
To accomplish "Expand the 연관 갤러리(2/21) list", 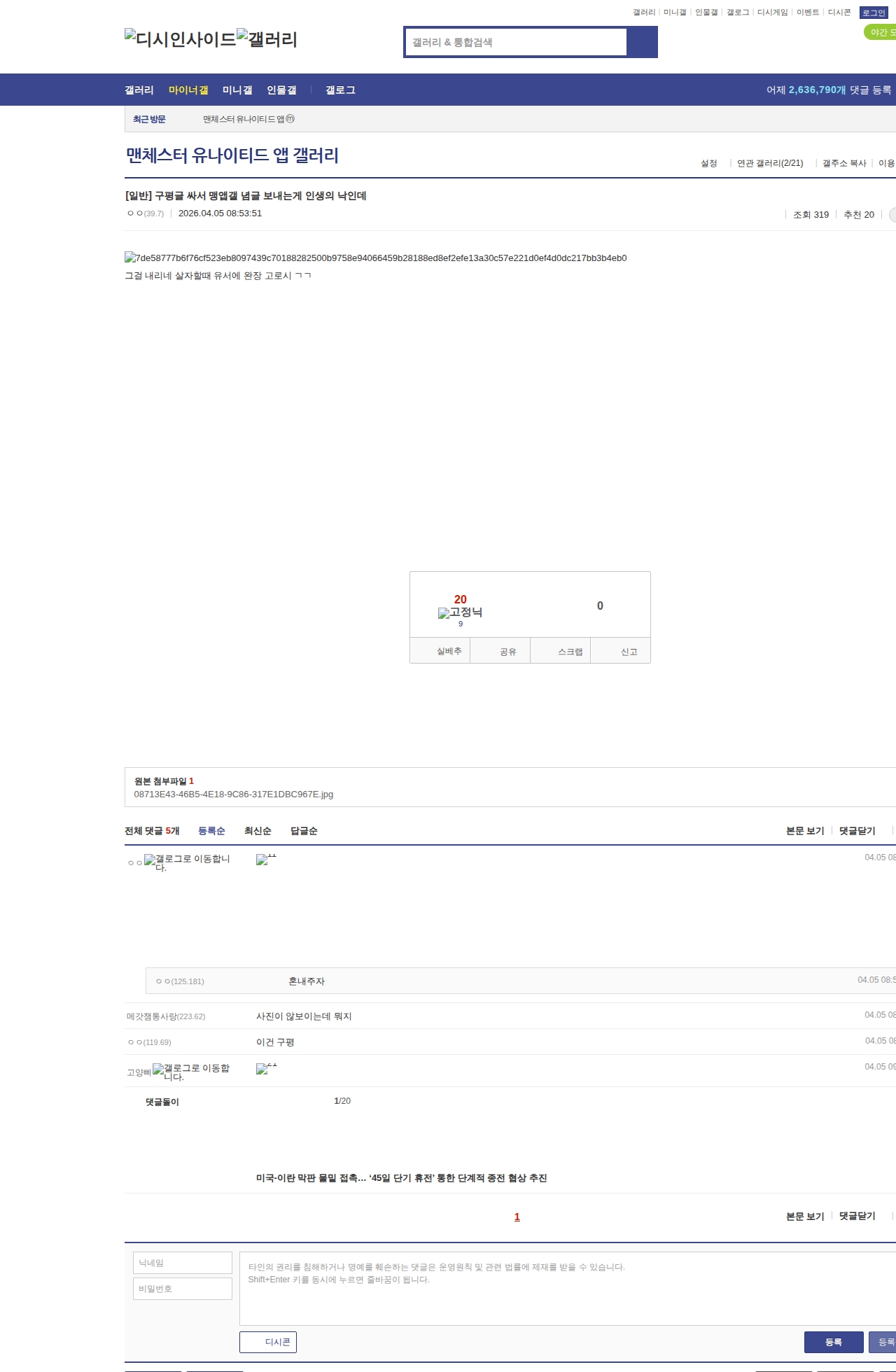I will point(769,163).
